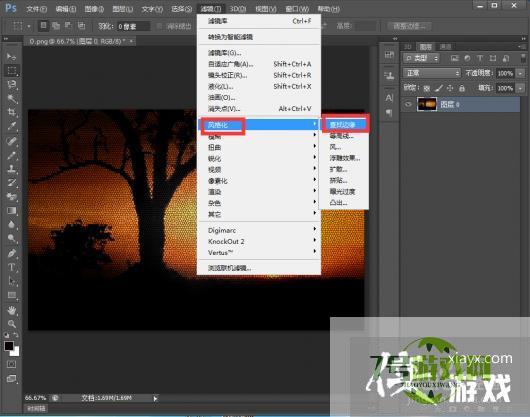Expand the 扭曲 filter submenu
Screen dimensions: 530x417
[x=259, y=147]
